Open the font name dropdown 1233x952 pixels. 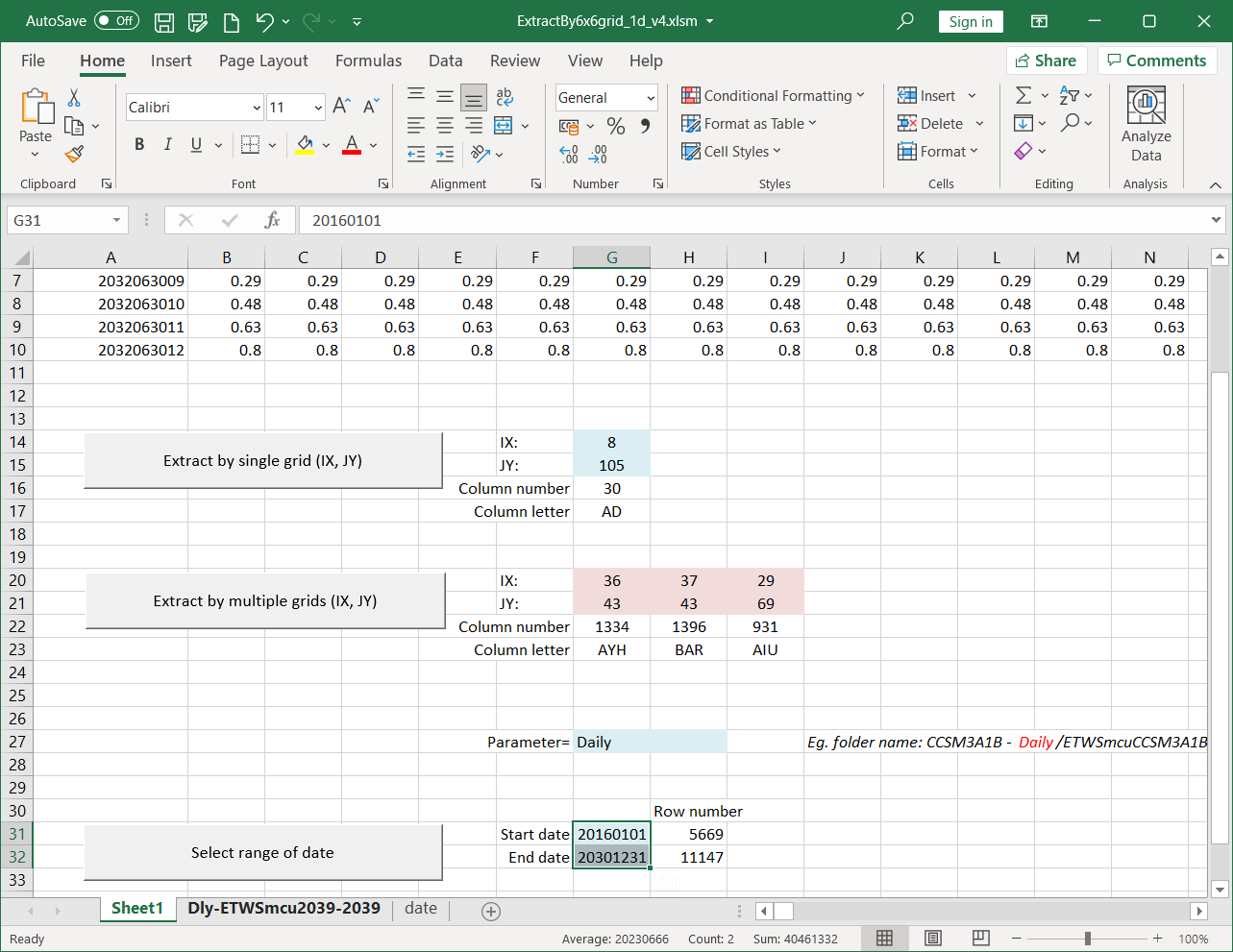(257, 108)
